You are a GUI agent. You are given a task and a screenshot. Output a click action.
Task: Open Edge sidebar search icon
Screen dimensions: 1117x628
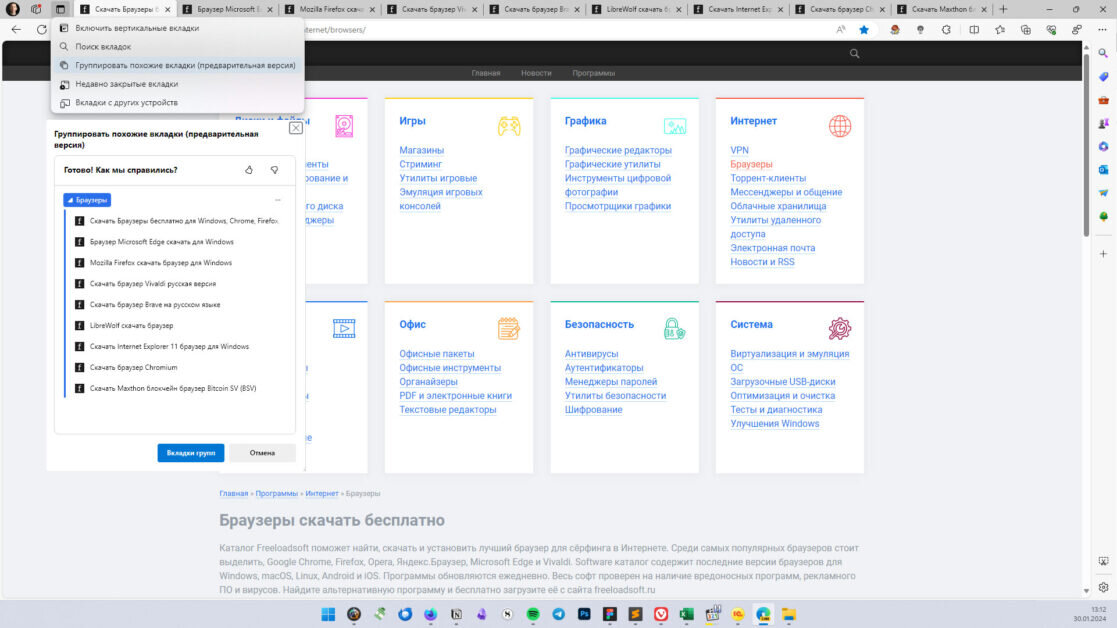point(1103,53)
